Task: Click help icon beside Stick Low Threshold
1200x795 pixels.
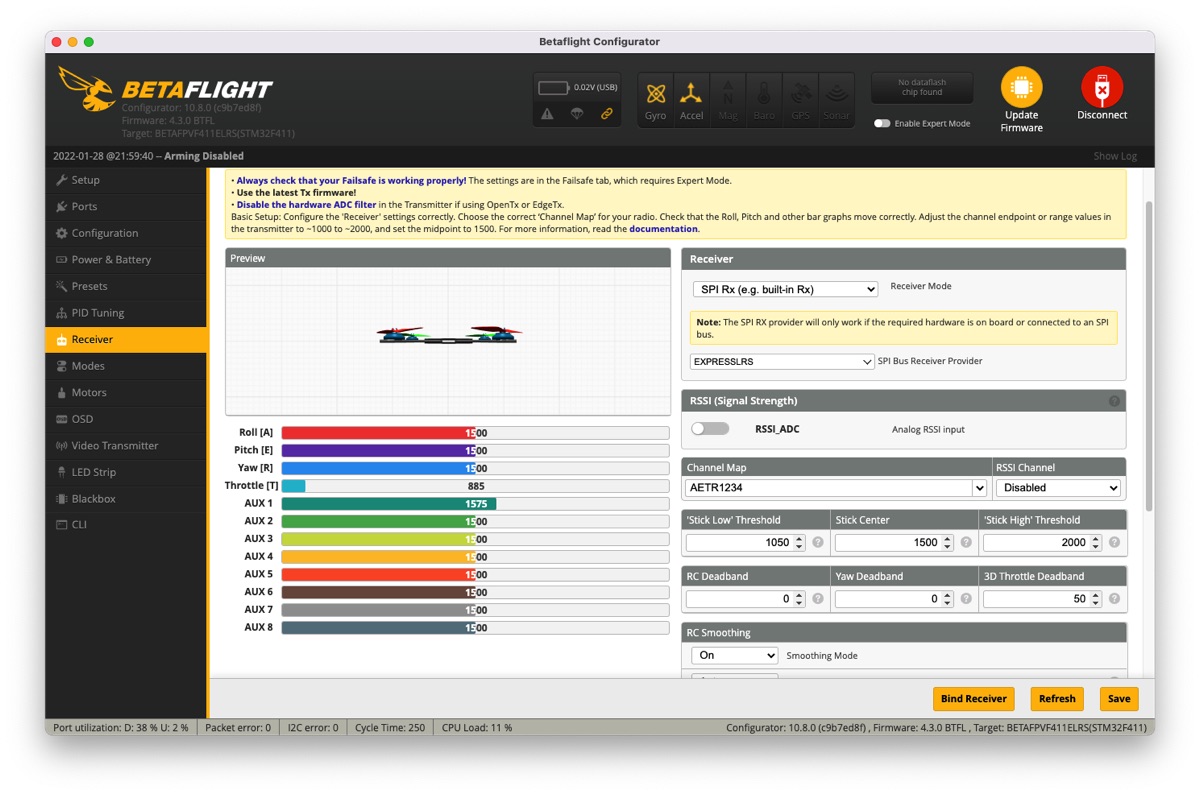Action: point(818,542)
